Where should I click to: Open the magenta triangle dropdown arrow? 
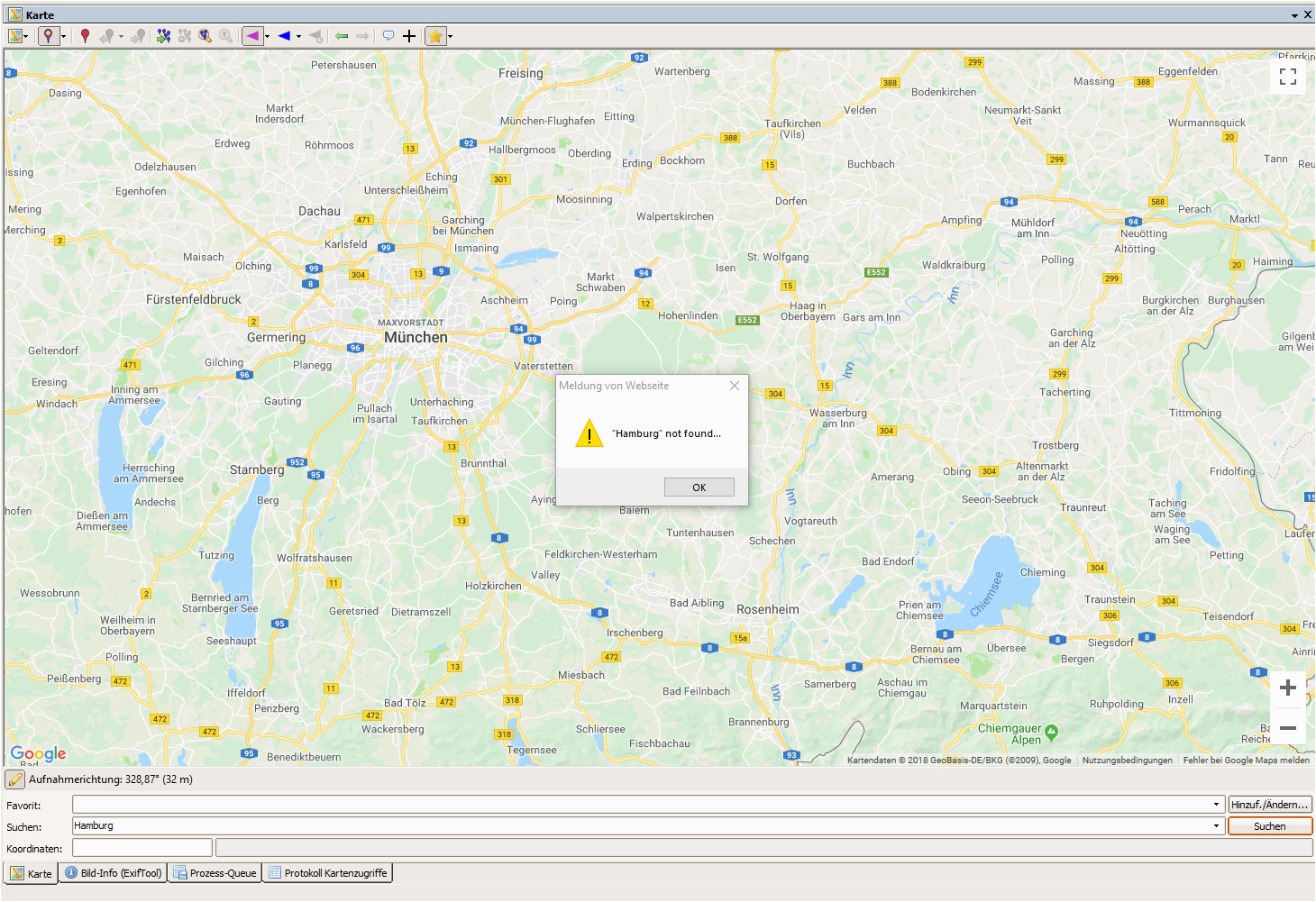point(267,37)
